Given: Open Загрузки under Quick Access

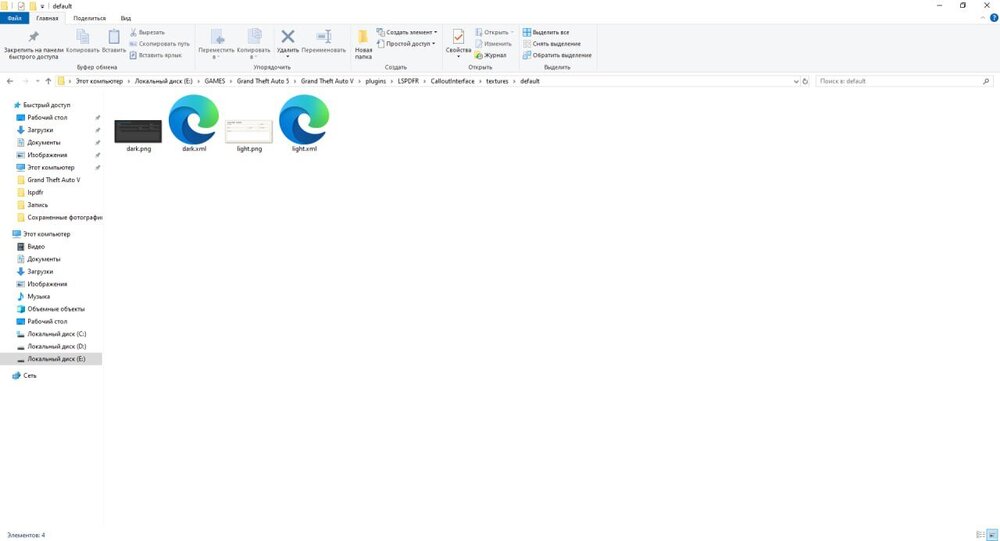Looking at the screenshot, I should (x=40, y=130).
